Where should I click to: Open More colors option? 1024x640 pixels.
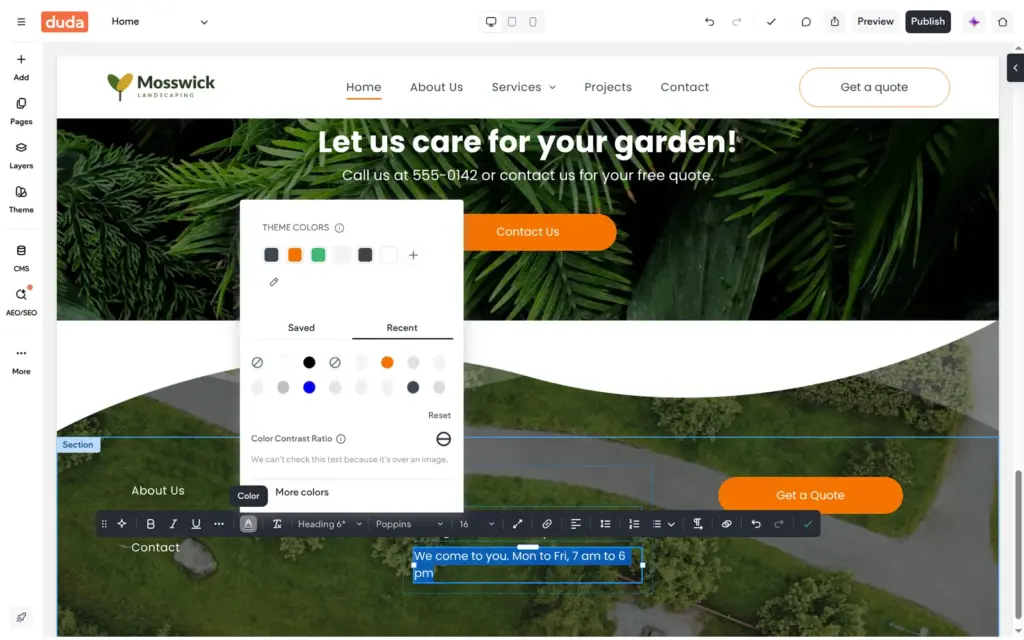302,492
